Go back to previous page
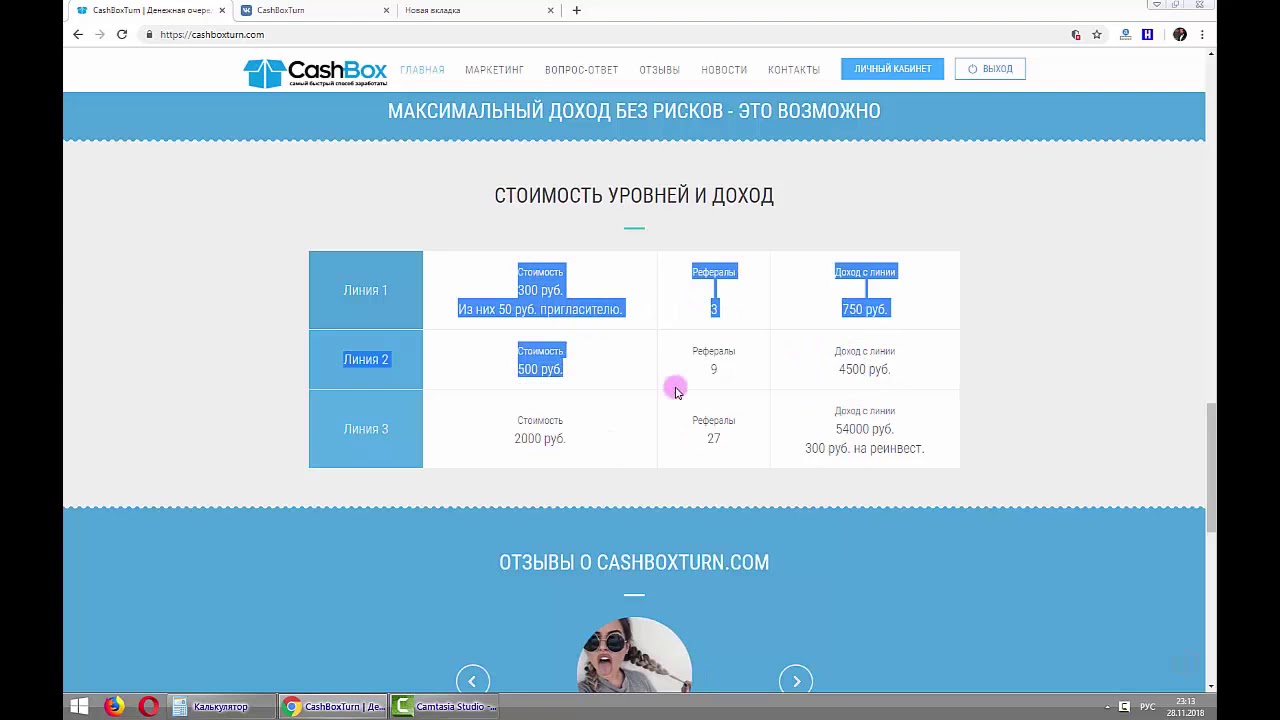The height and width of the screenshot is (720, 1280). 78,34
